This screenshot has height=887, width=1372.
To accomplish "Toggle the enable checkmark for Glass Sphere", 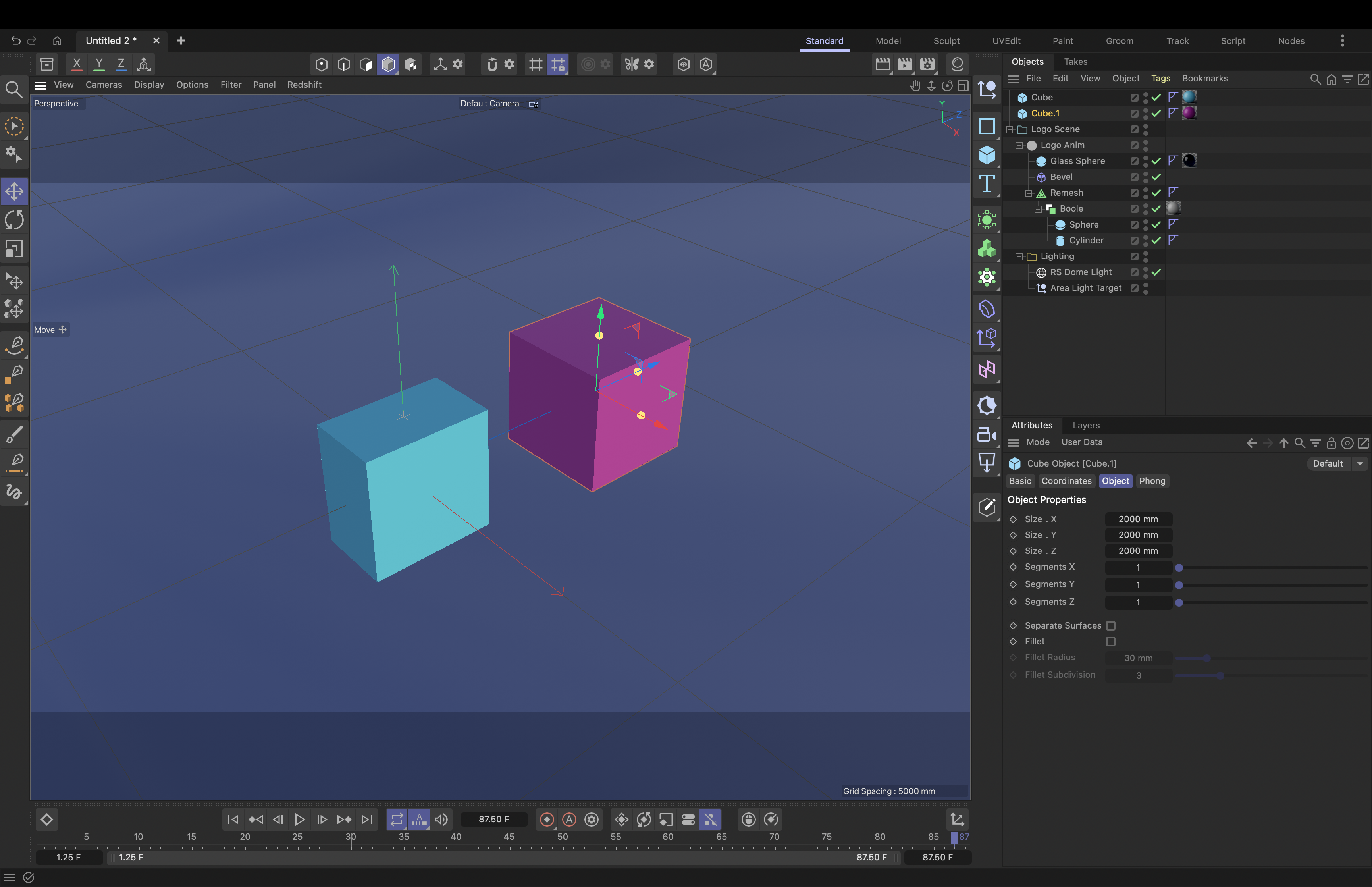I will click(1156, 161).
